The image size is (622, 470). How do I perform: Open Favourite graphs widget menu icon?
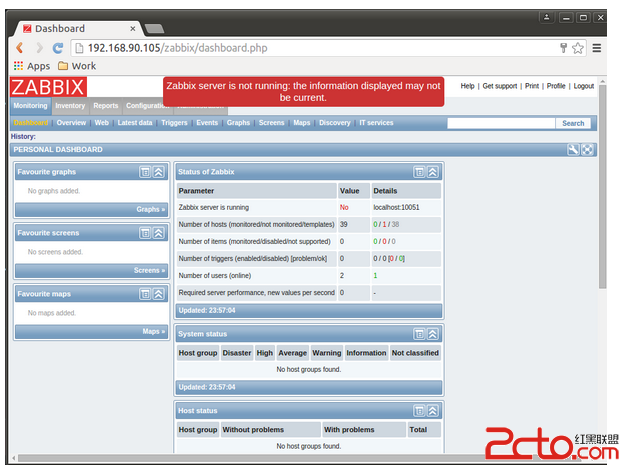pyautogui.click(x=145, y=172)
